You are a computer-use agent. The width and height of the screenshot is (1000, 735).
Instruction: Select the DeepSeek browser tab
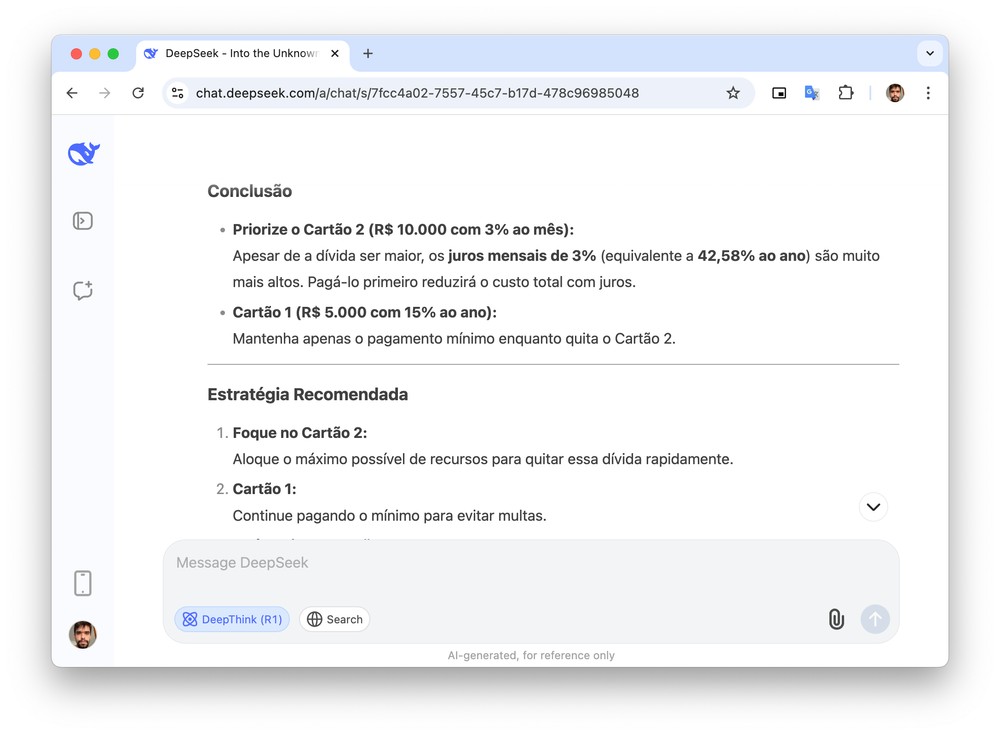coord(240,54)
